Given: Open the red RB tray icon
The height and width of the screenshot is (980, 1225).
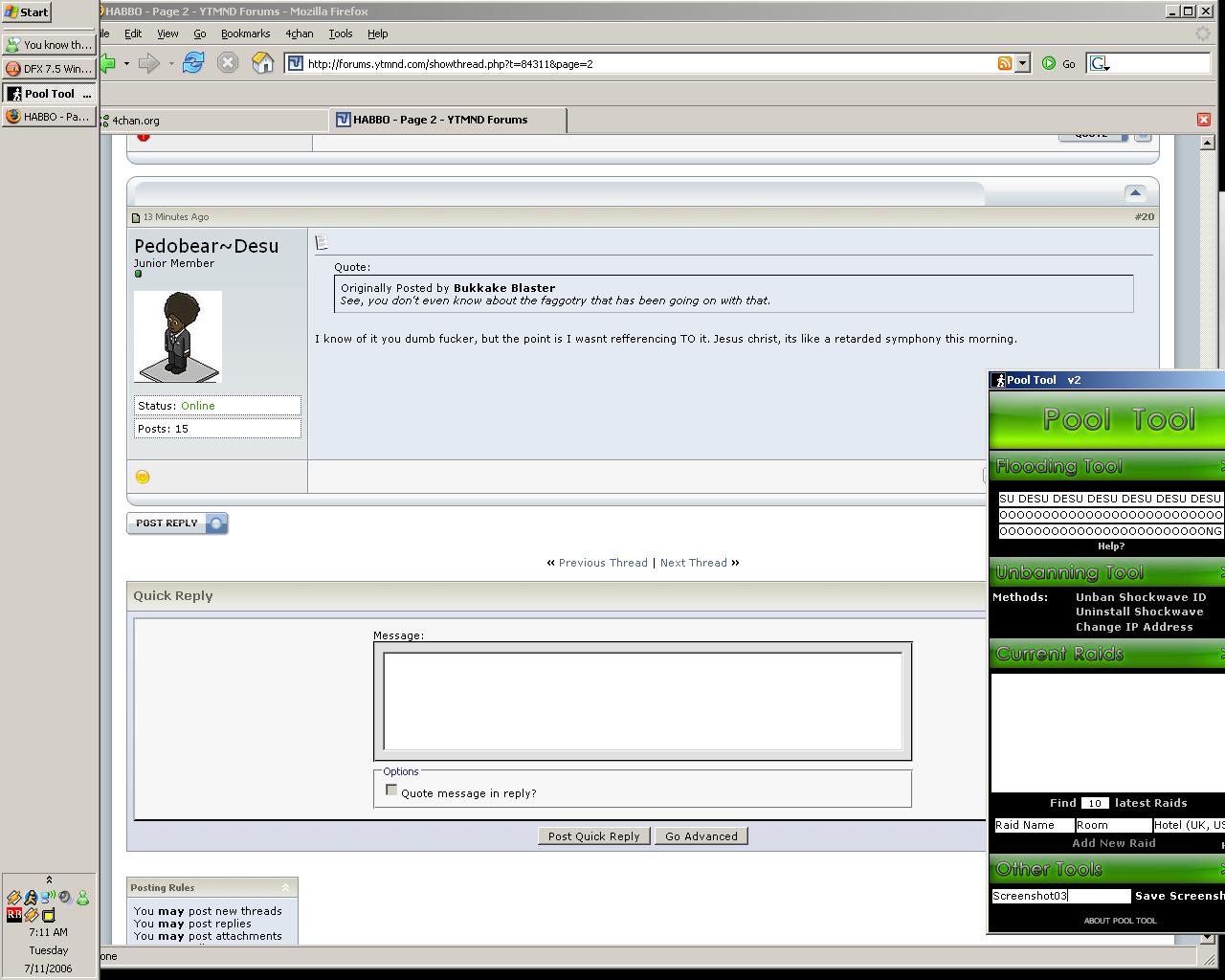Looking at the screenshot, I should (x=13, y=915).
